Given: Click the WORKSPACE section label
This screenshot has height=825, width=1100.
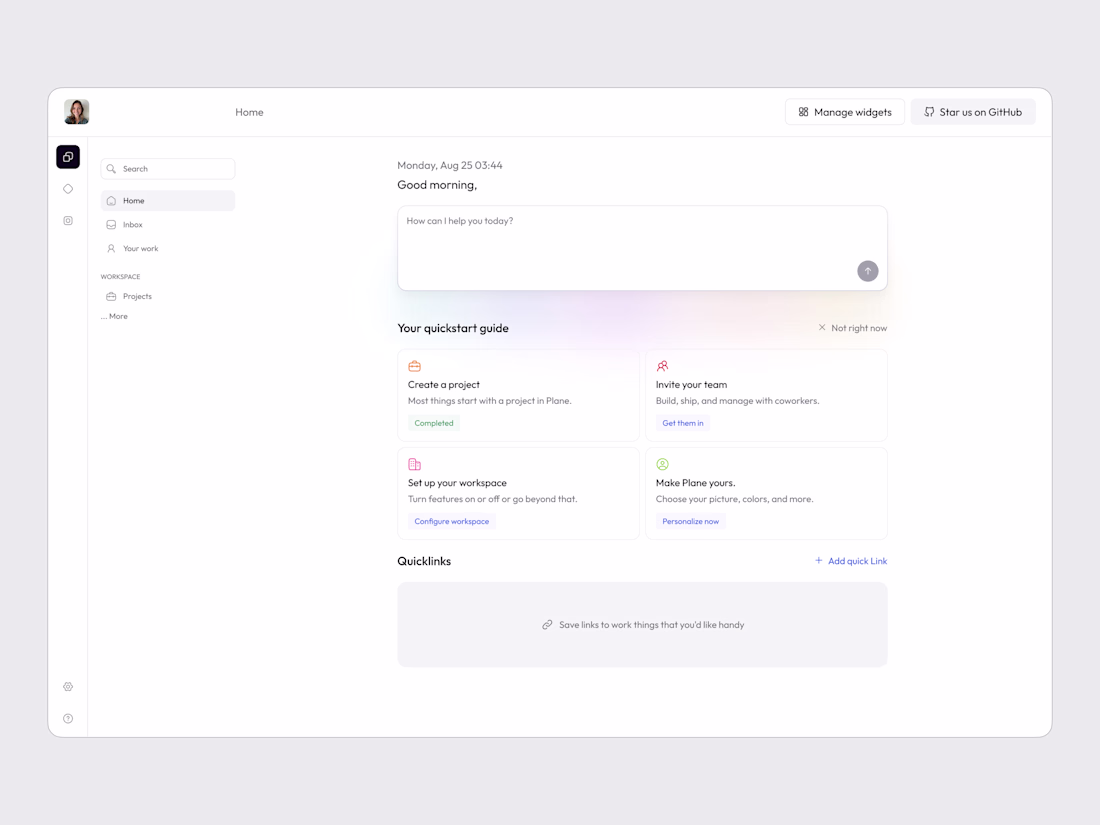Looking at the screenshot, I should (x=120, y=276).
